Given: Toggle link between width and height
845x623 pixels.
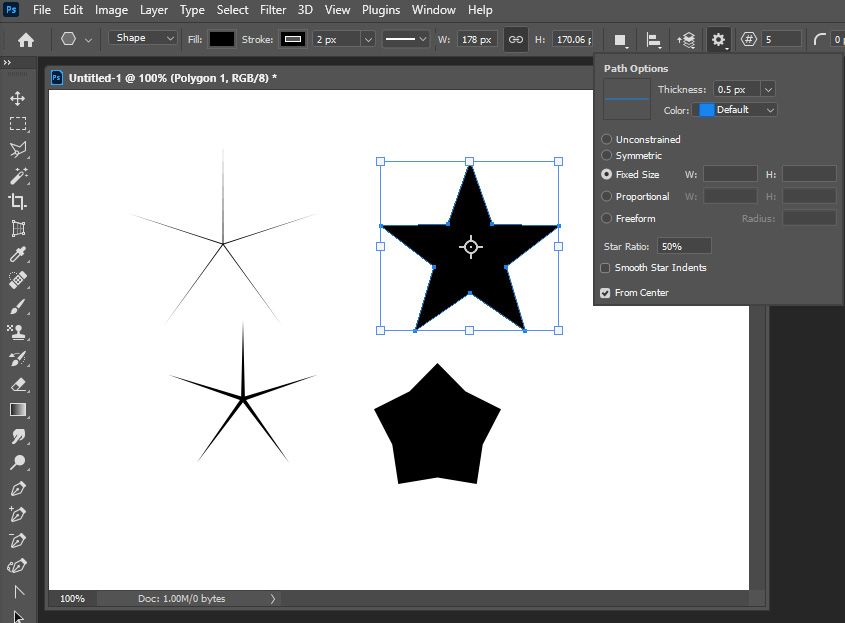Looking at the screenshot, I should pyautogui.click(x=516, y=40).
